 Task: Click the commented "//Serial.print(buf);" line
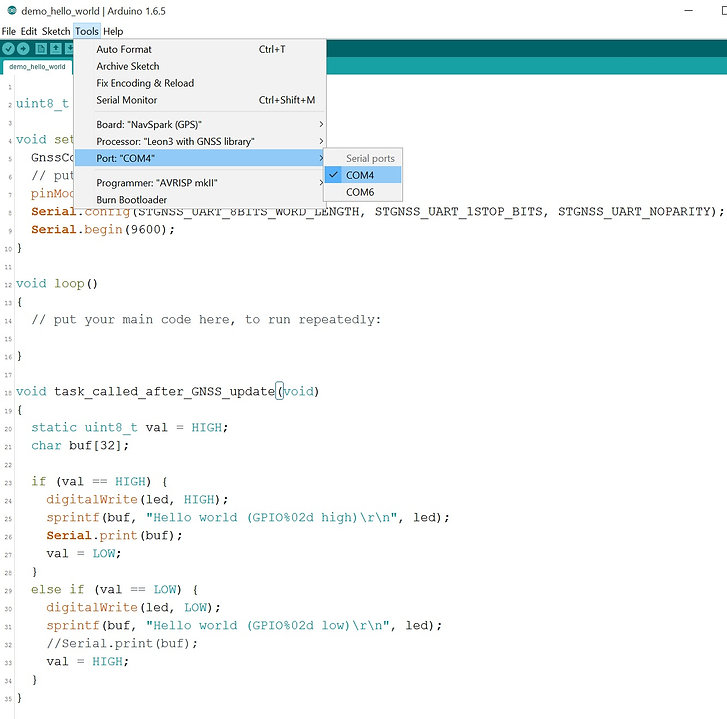[x=122, y=643]
